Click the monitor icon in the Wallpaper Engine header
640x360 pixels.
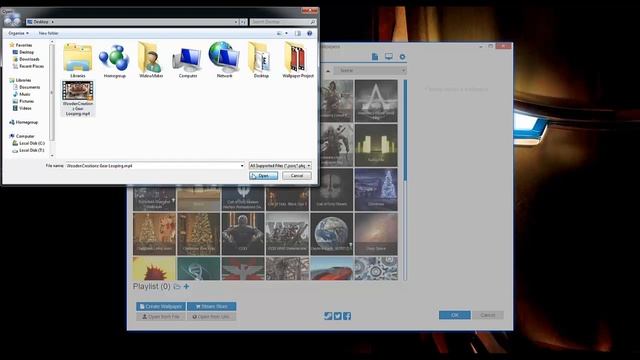pyautogui.click(x=389, y=57)
